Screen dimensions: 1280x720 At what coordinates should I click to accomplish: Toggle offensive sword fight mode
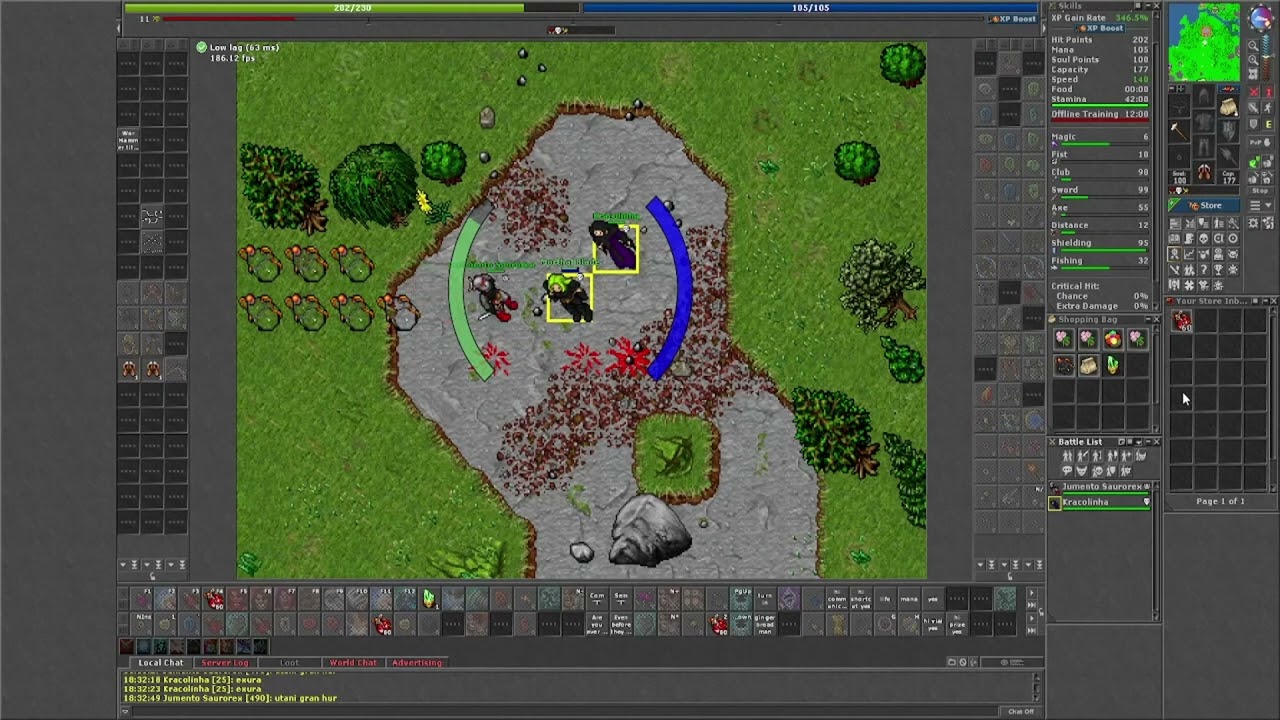pyautogui.click(x=1254, y=107)
